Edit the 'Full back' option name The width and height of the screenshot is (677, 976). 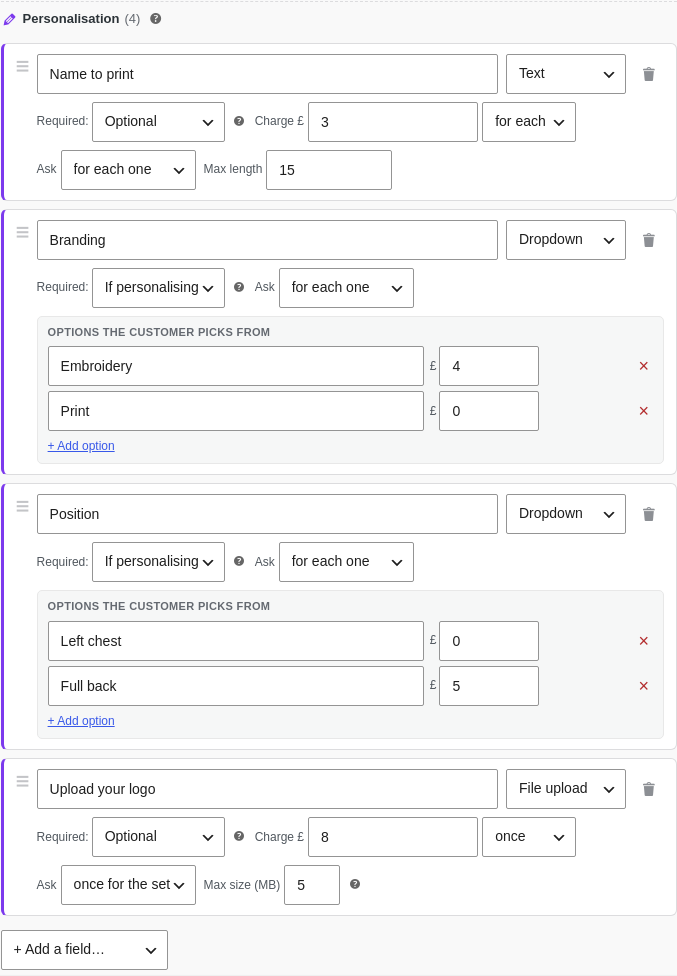point(236,686)
